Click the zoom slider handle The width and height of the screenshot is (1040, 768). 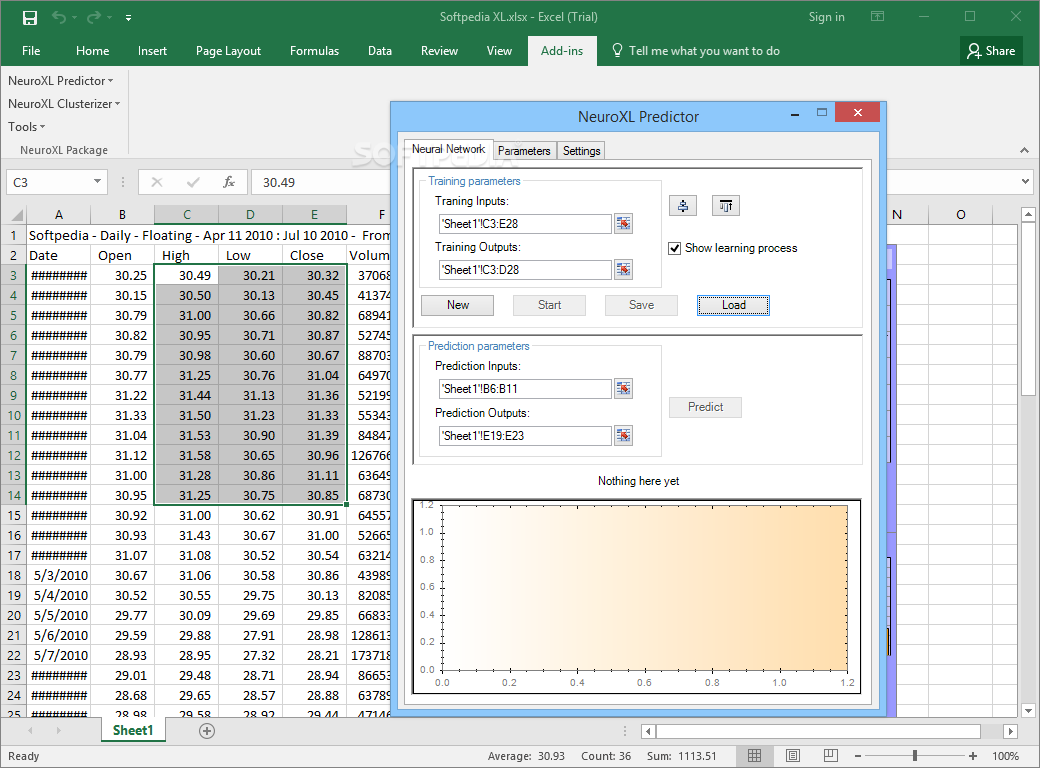click(x=915, y=756)
